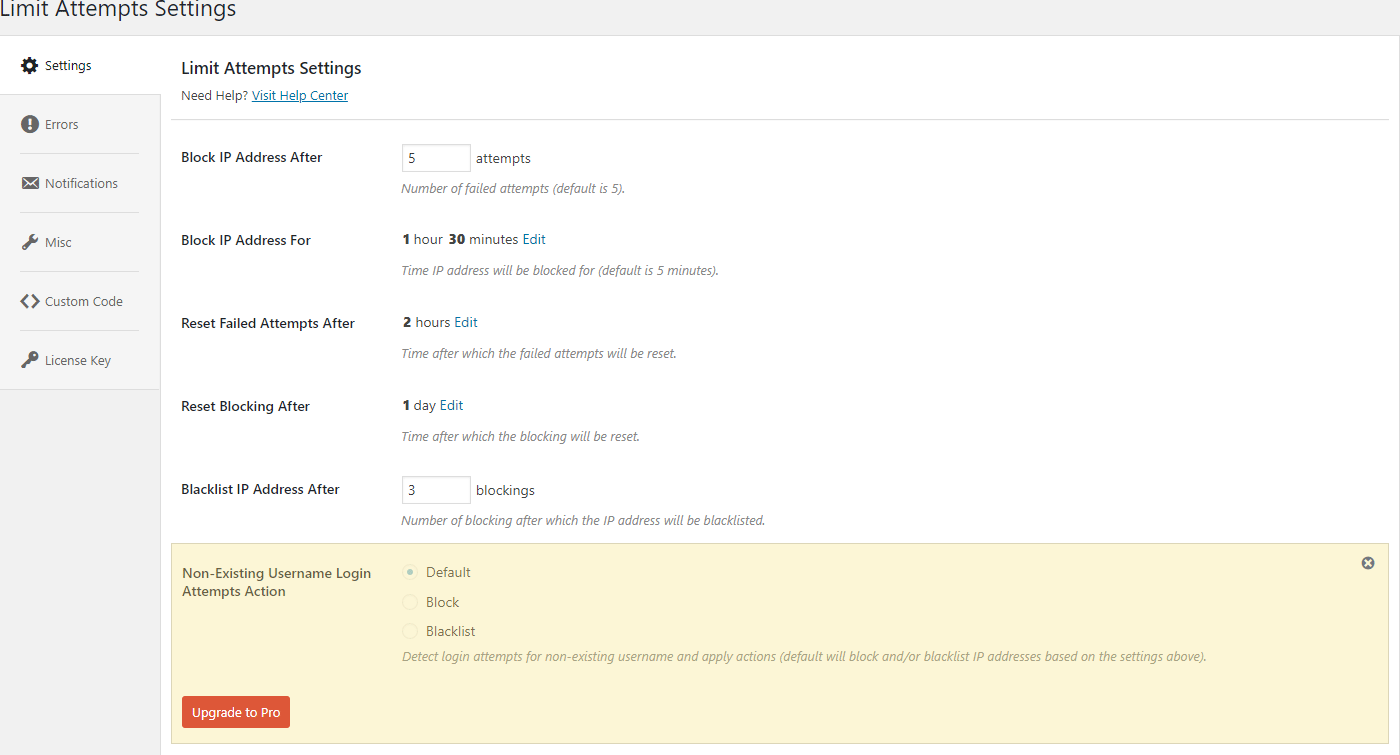Click the License Key icon
The height and width of the screenshot is (755, 1400).
point(30,361)
